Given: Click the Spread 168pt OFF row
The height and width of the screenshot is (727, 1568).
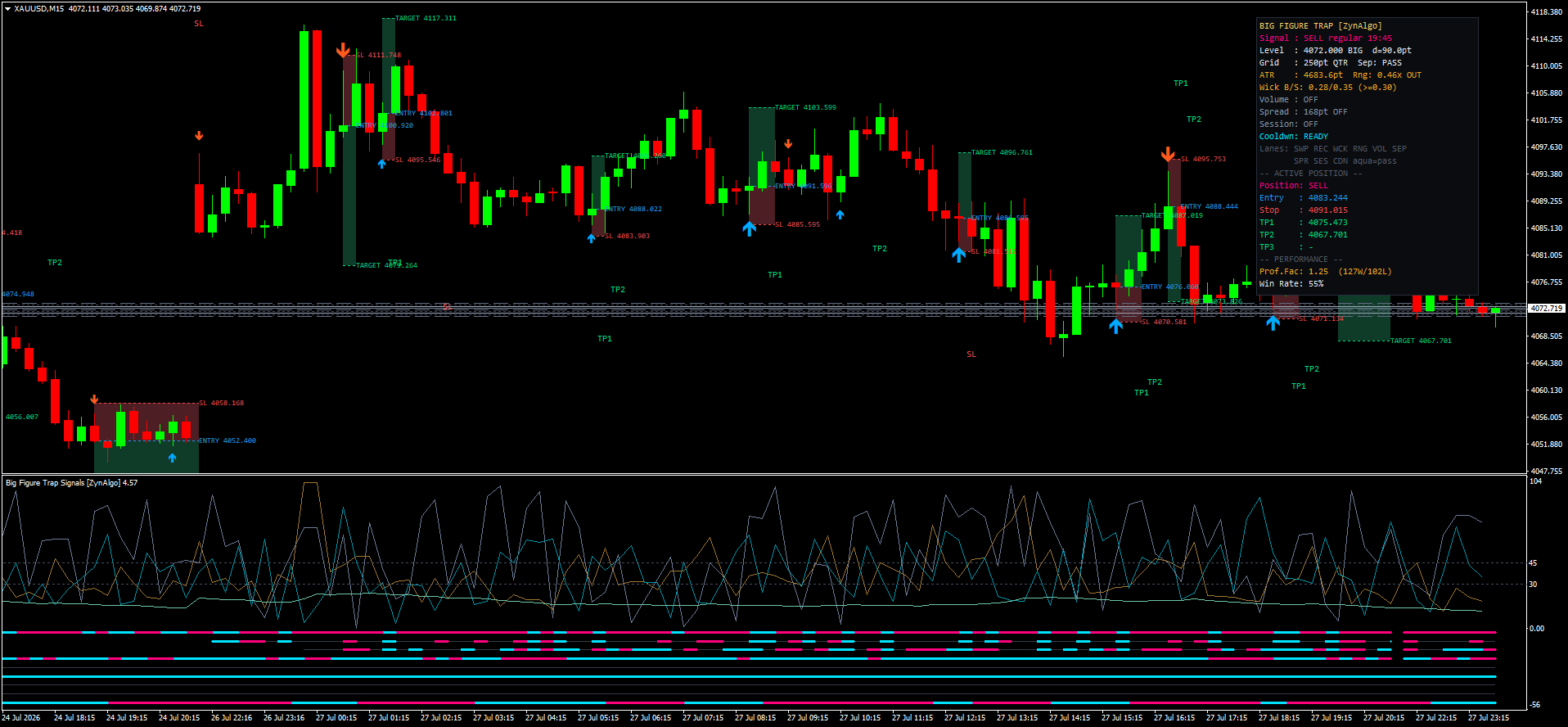Looking at the screenshot, I should (1303, 112).
